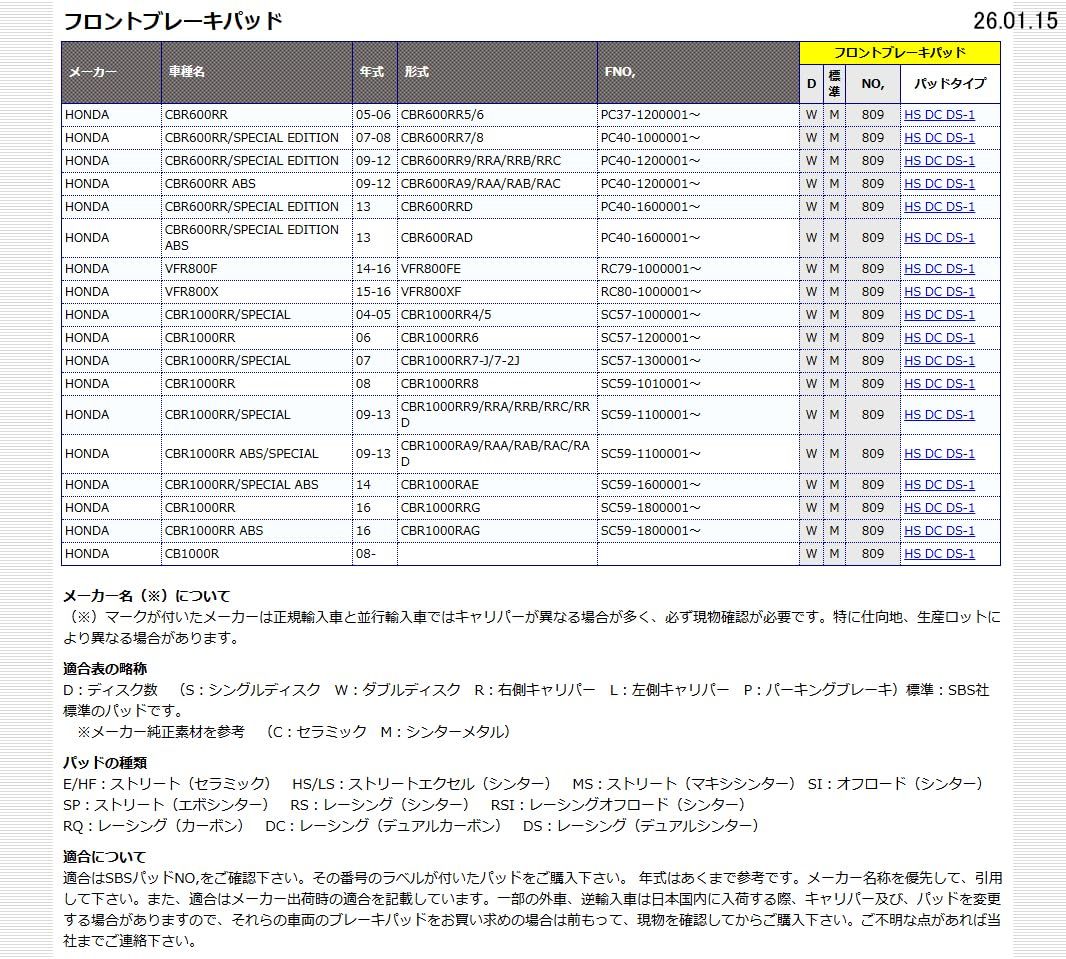Click the yellow フロントブレーキパッド header cell
The height and width of the screenshot is (959, 1066).
[899, 53]
